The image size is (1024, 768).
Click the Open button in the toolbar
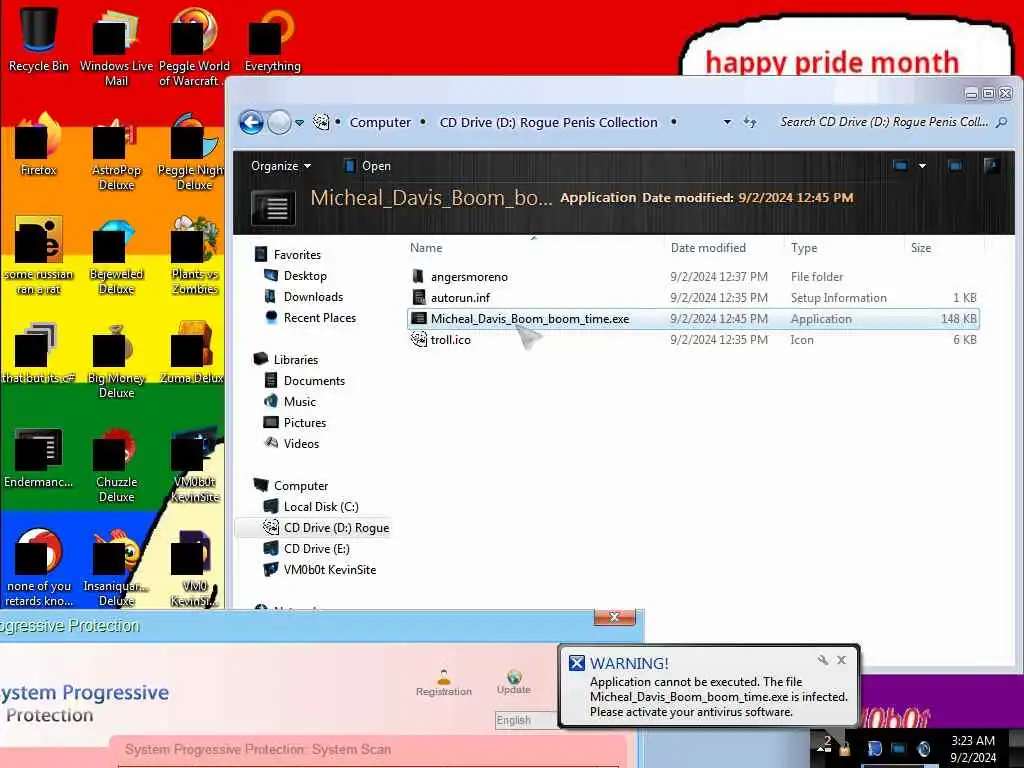[368, 166]
